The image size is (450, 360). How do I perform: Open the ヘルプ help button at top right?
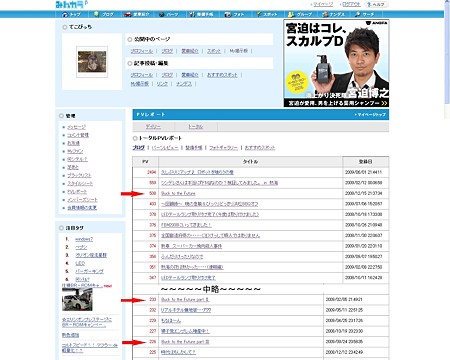point(377,5)
